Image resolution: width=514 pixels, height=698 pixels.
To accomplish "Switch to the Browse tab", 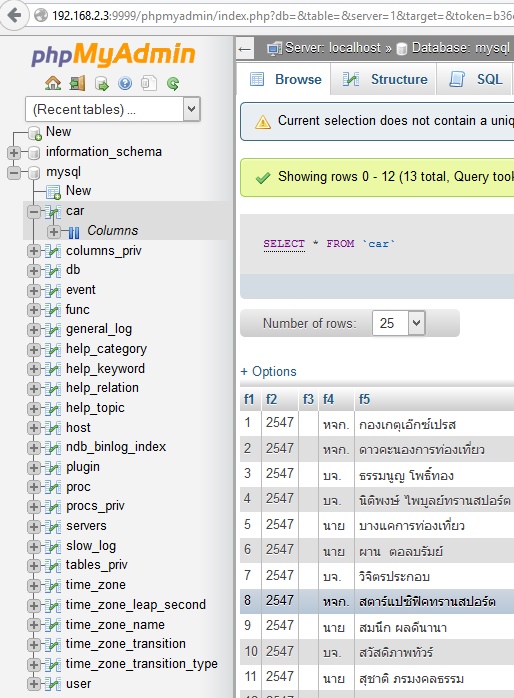I will coord(284,79).
